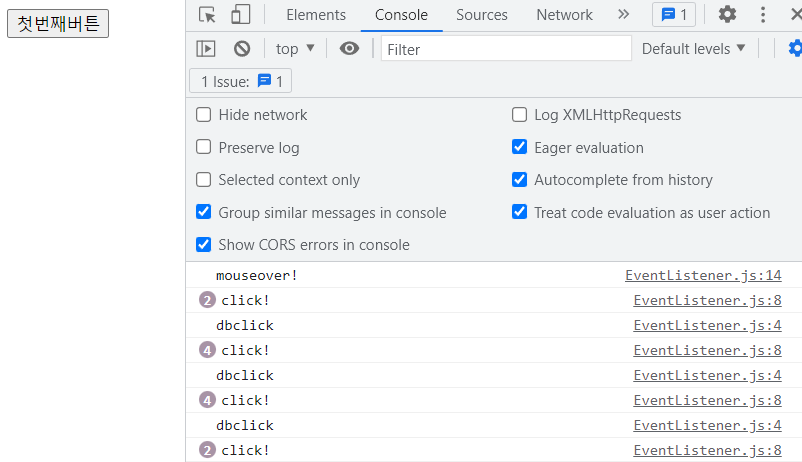This screenshot has width=802, height=462.
Task: Click the 첫번째버튼 button on the page
Action: click(58, 24)
